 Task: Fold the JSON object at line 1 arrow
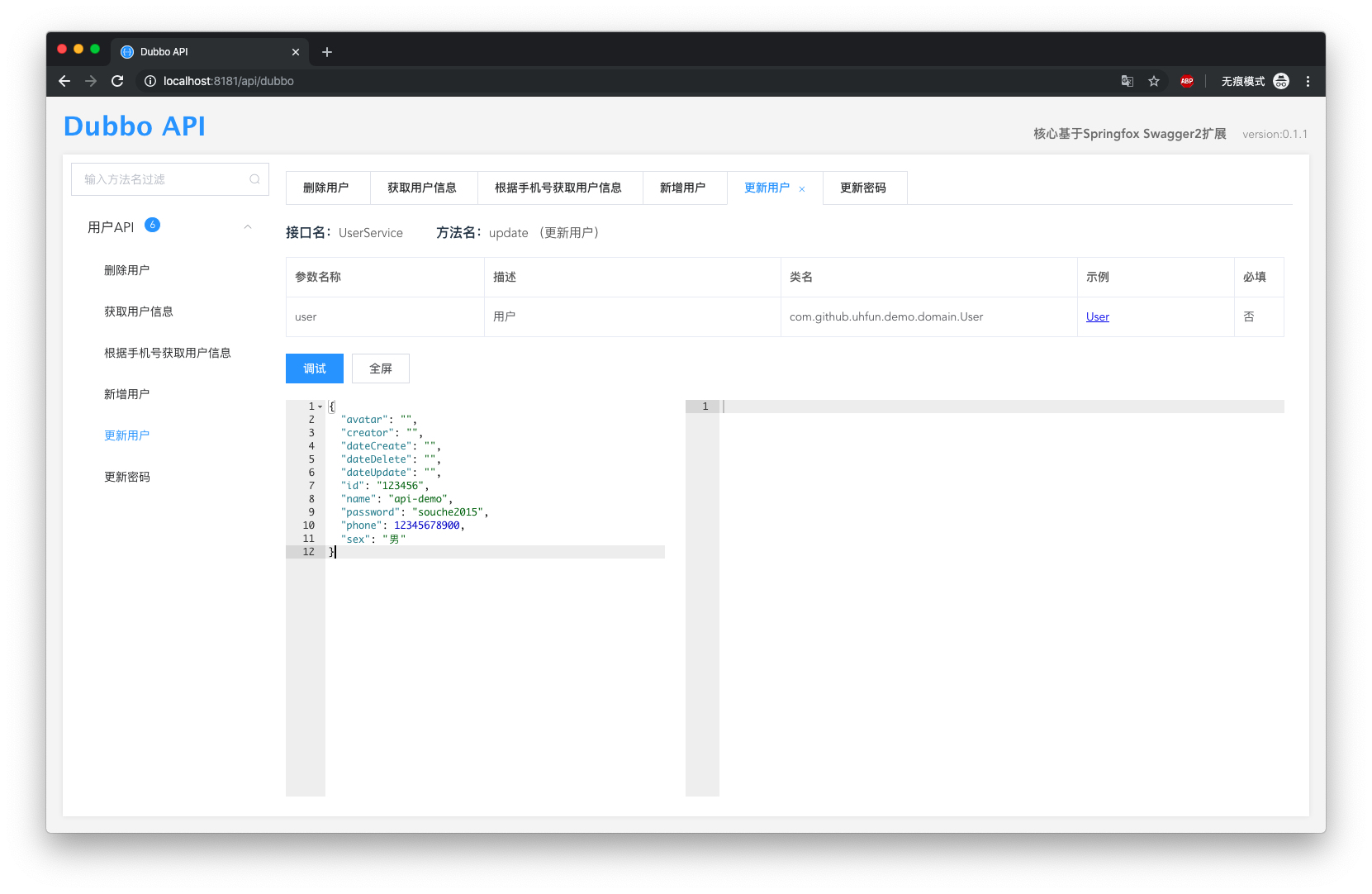pos(320,407)
